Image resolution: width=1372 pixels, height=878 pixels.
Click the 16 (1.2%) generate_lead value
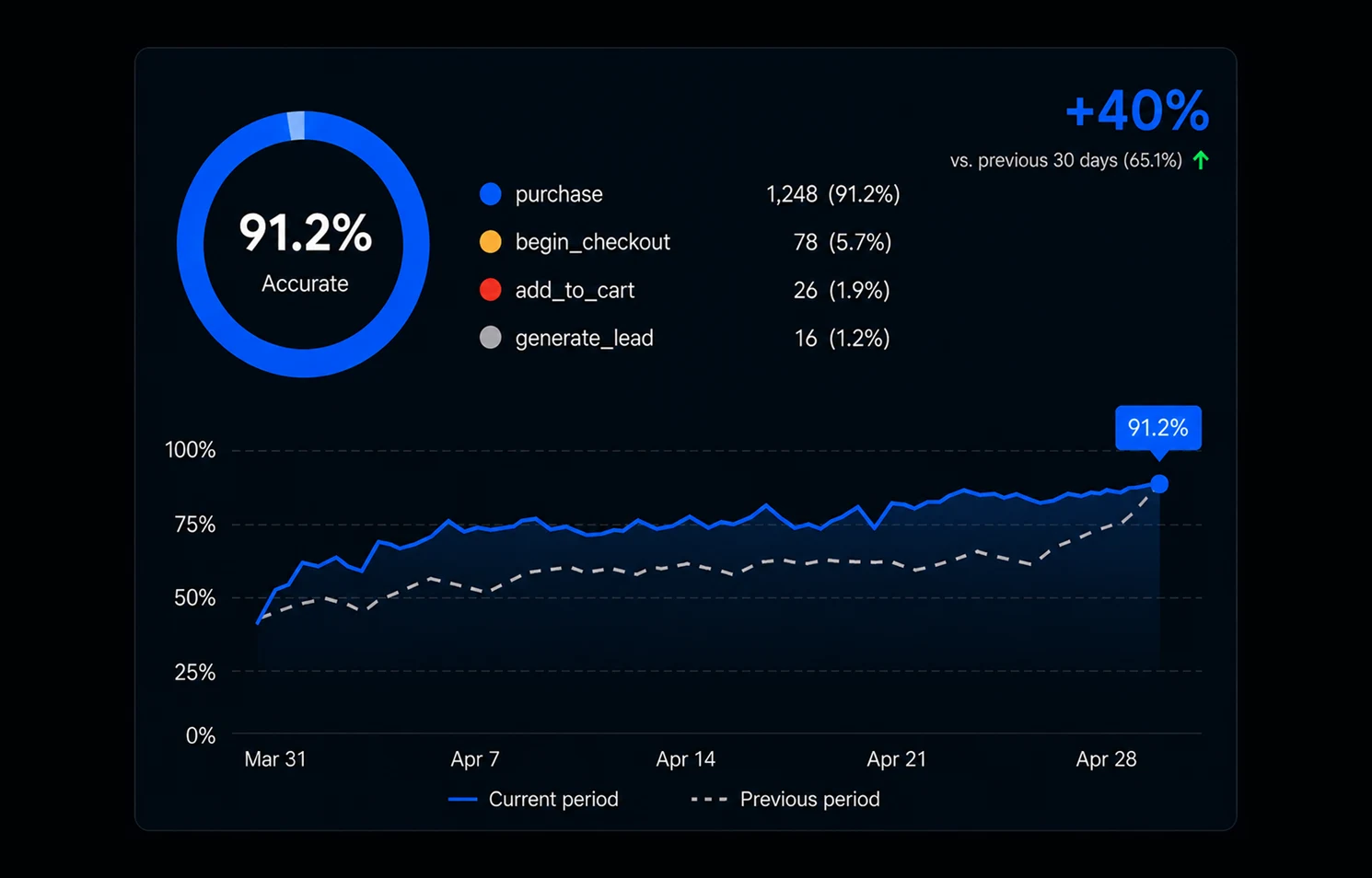(843, 338)
